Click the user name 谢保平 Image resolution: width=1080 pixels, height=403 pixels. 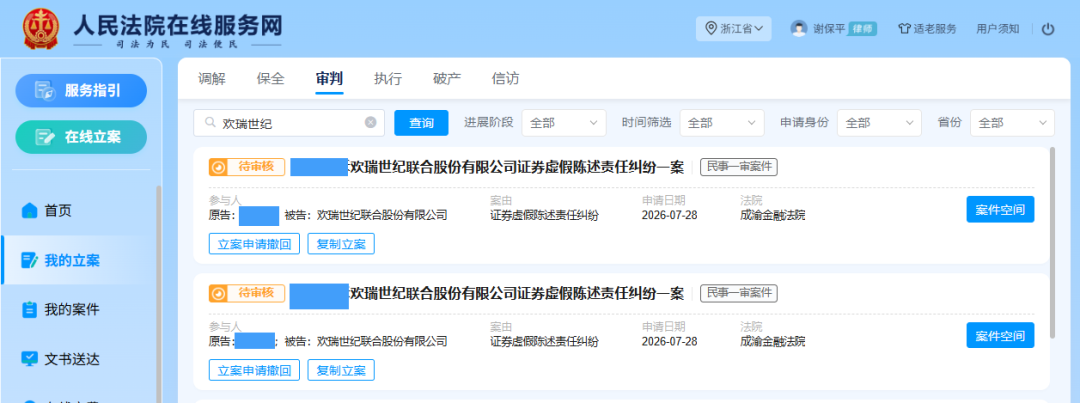tap(829, 29)
